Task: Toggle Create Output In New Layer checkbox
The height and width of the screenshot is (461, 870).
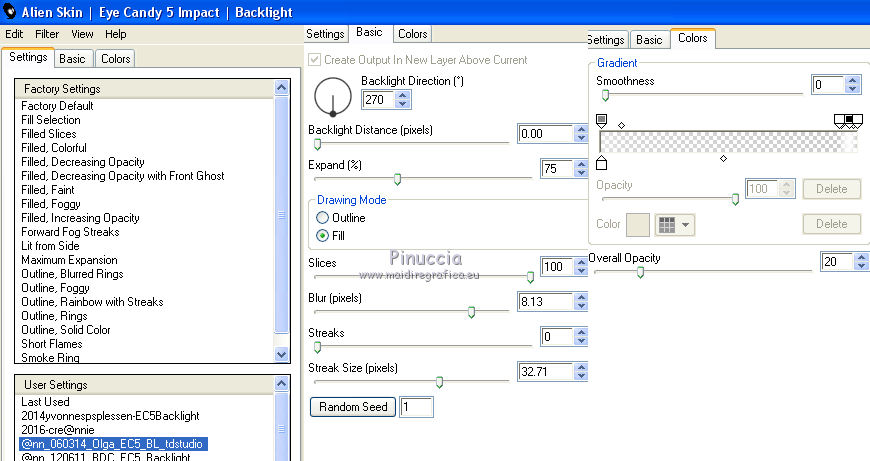Action: click(315, 59)
